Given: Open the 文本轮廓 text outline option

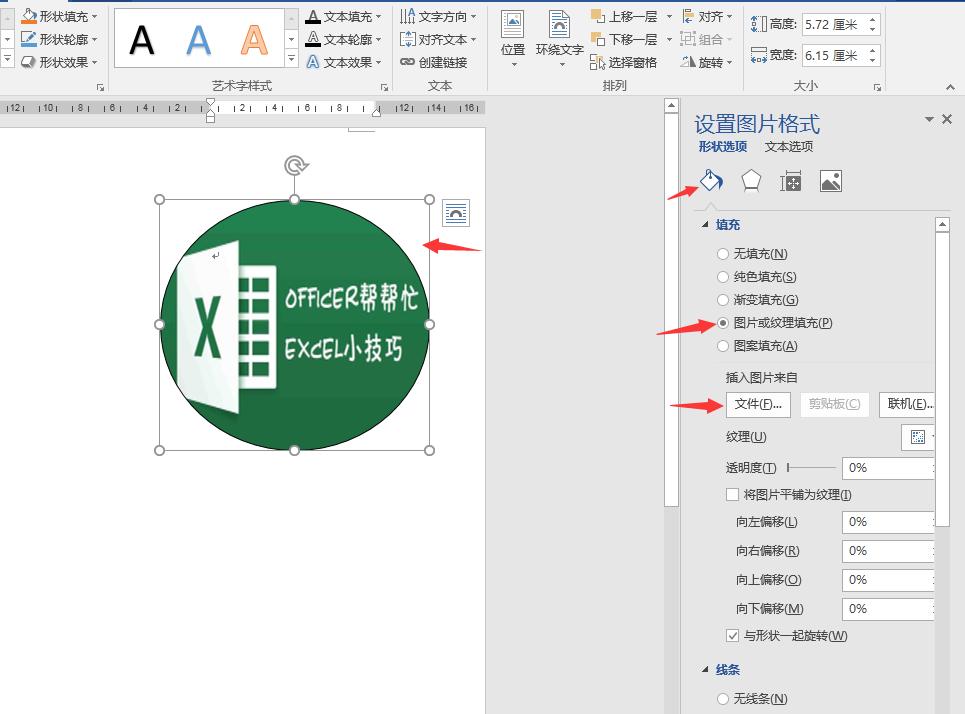Looking at the screenshot, I should tap(344, 39).
